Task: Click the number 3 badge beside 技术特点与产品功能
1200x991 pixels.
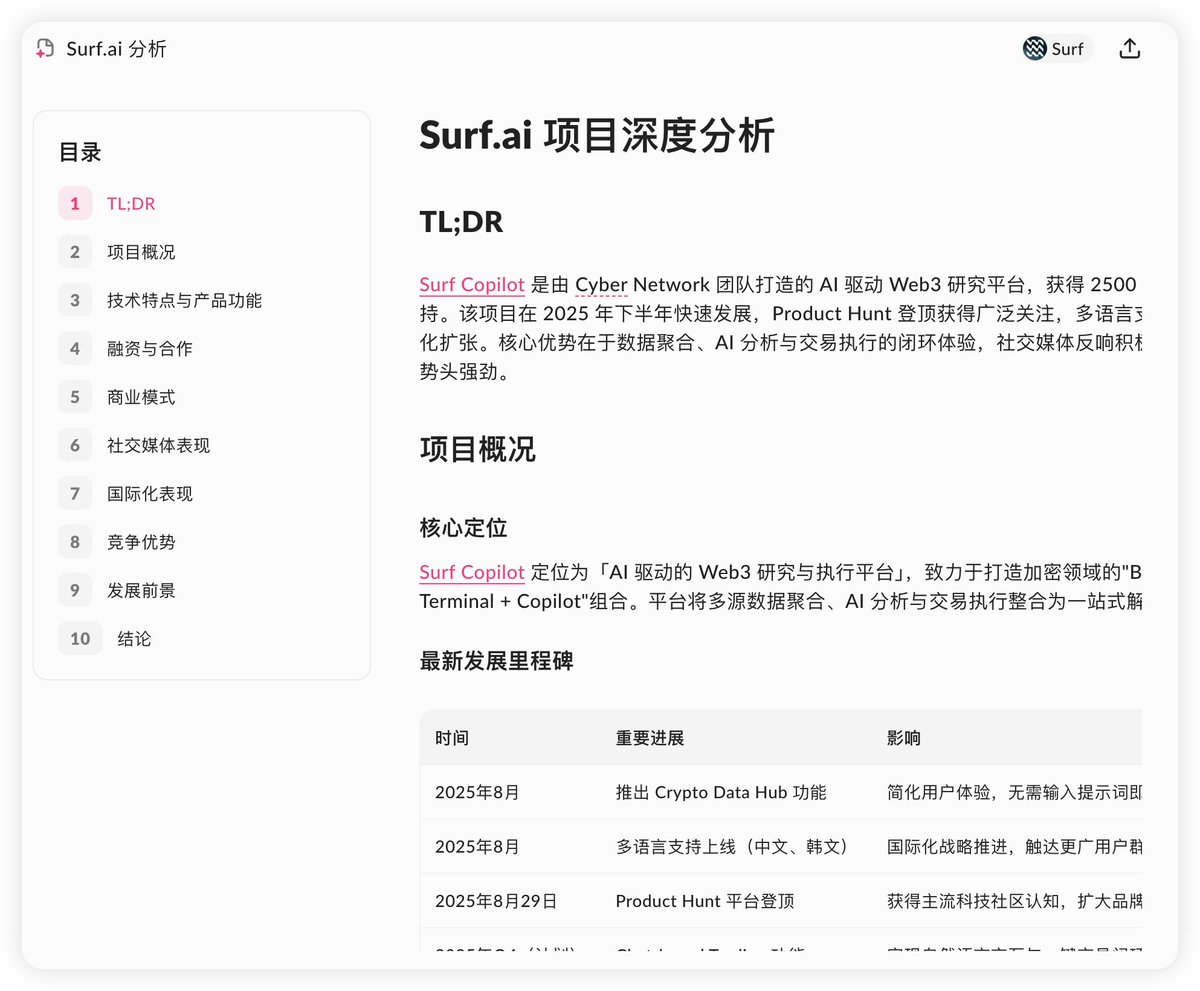Action: tap(75, 300)
